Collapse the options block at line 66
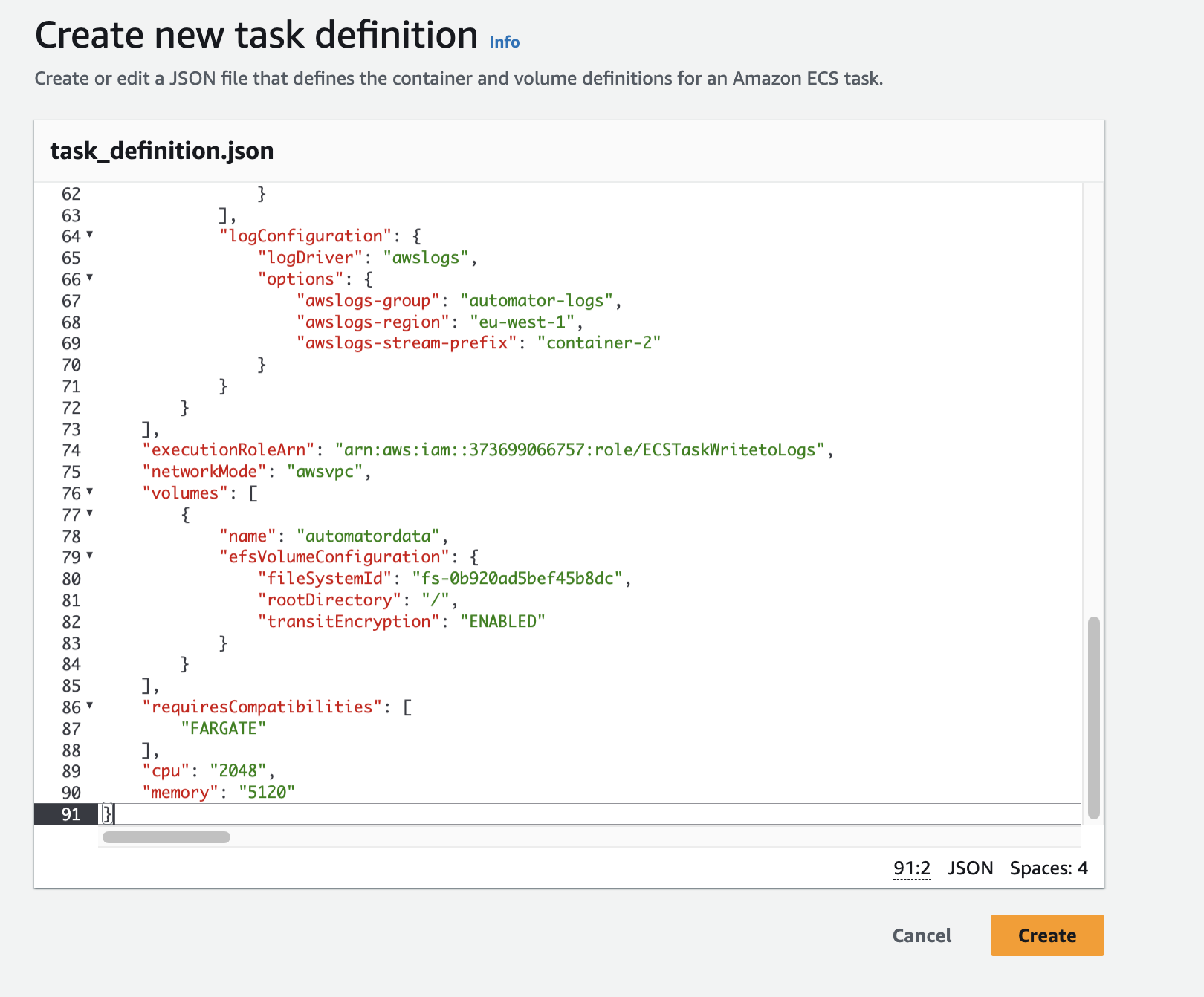The width and height of the screenshot is (1204, 997). click(x=90, y=278)
